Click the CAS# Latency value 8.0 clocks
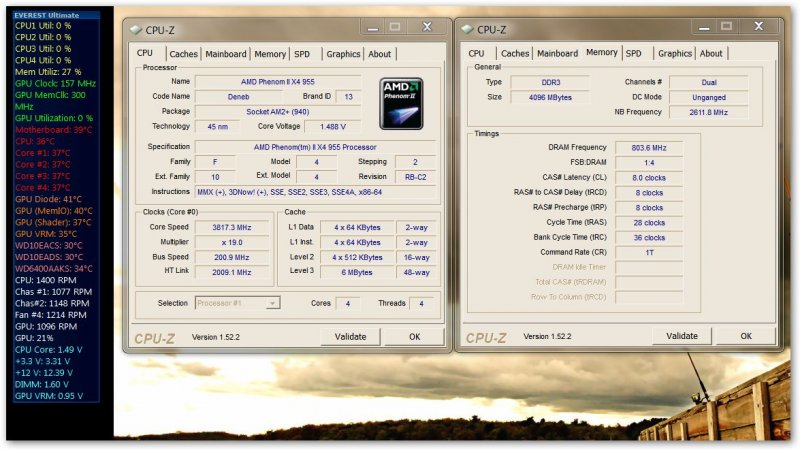800x450 pixels. (x=649, y=178)
